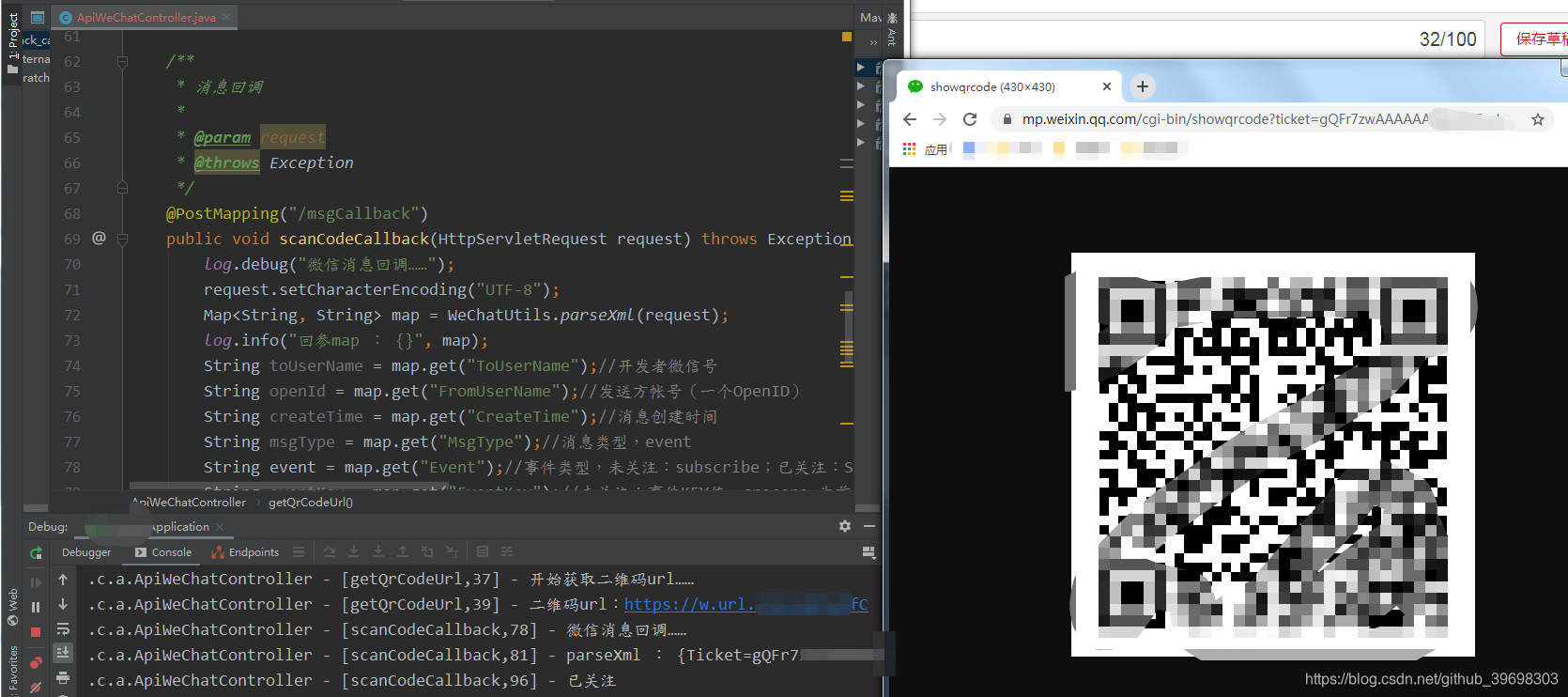Collapse Javadoc comment fold at line 62
Screen dimensions: 1568x697
pyautogui.click(x=122, y=62)
